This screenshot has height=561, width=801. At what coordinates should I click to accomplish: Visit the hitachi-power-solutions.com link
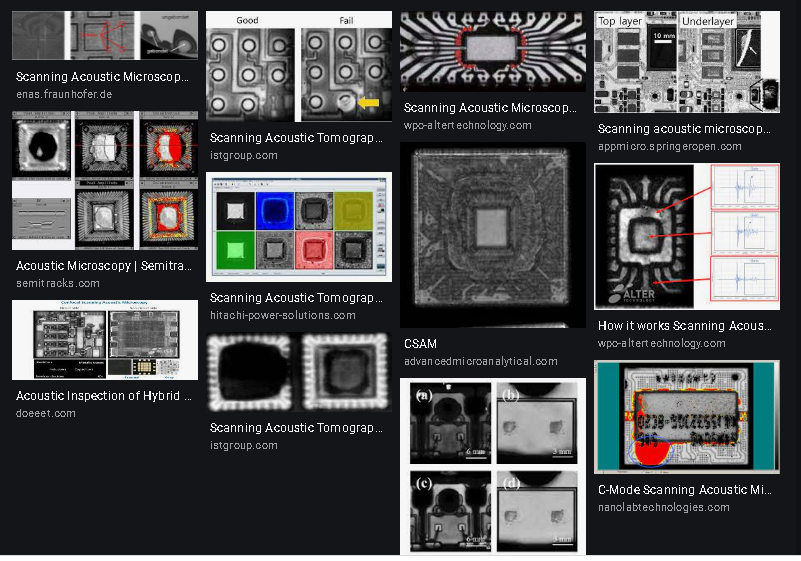282,315
